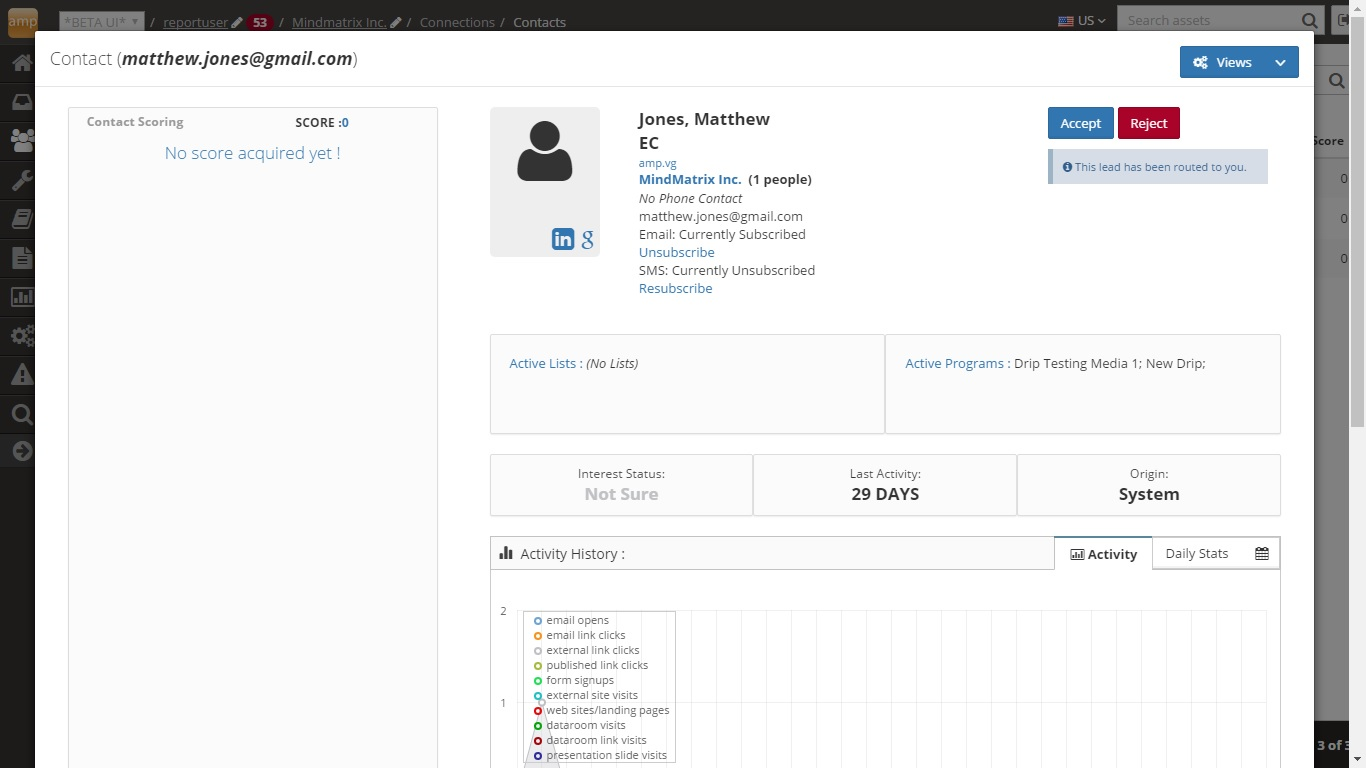This screenshot has width=1366, height=768.
Task: Accept the routed lead
Action: (1080, 123)
